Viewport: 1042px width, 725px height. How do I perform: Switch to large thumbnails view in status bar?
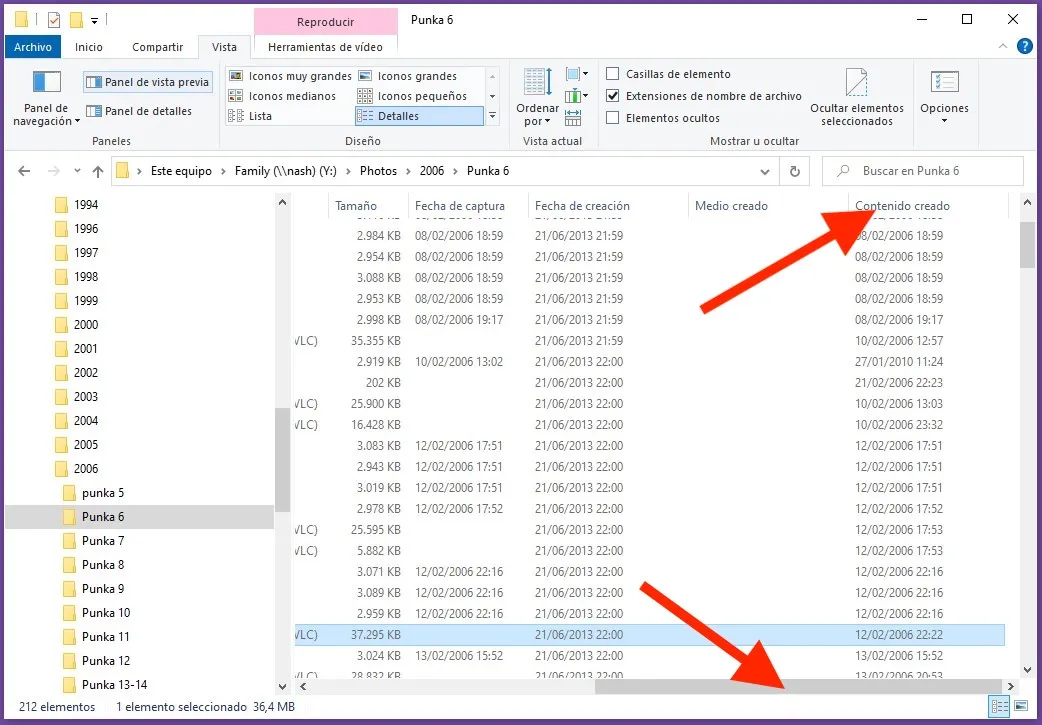(1021, 706)
